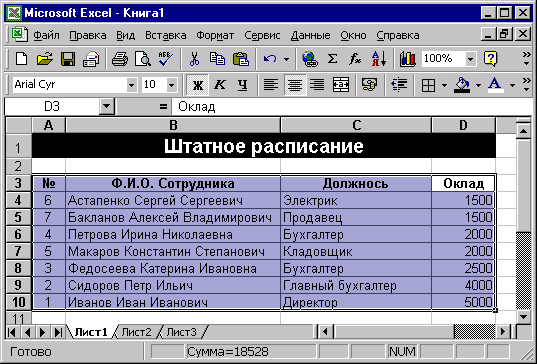The height and width of the screenshot is (364, 537).
Task: Open the Paste Function fx icon
Action: 355,59
